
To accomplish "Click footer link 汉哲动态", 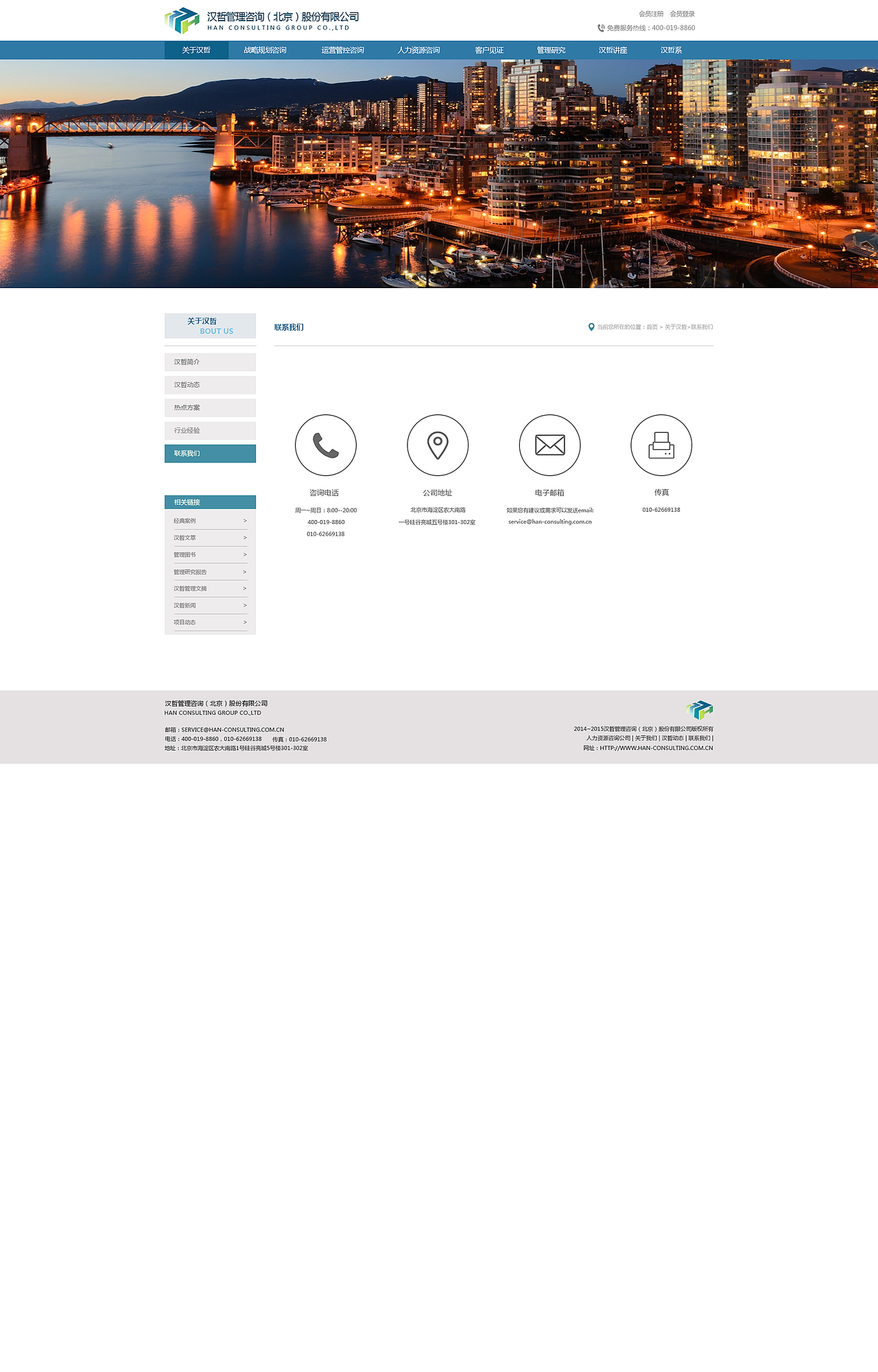I will click(x=673, y=738).
